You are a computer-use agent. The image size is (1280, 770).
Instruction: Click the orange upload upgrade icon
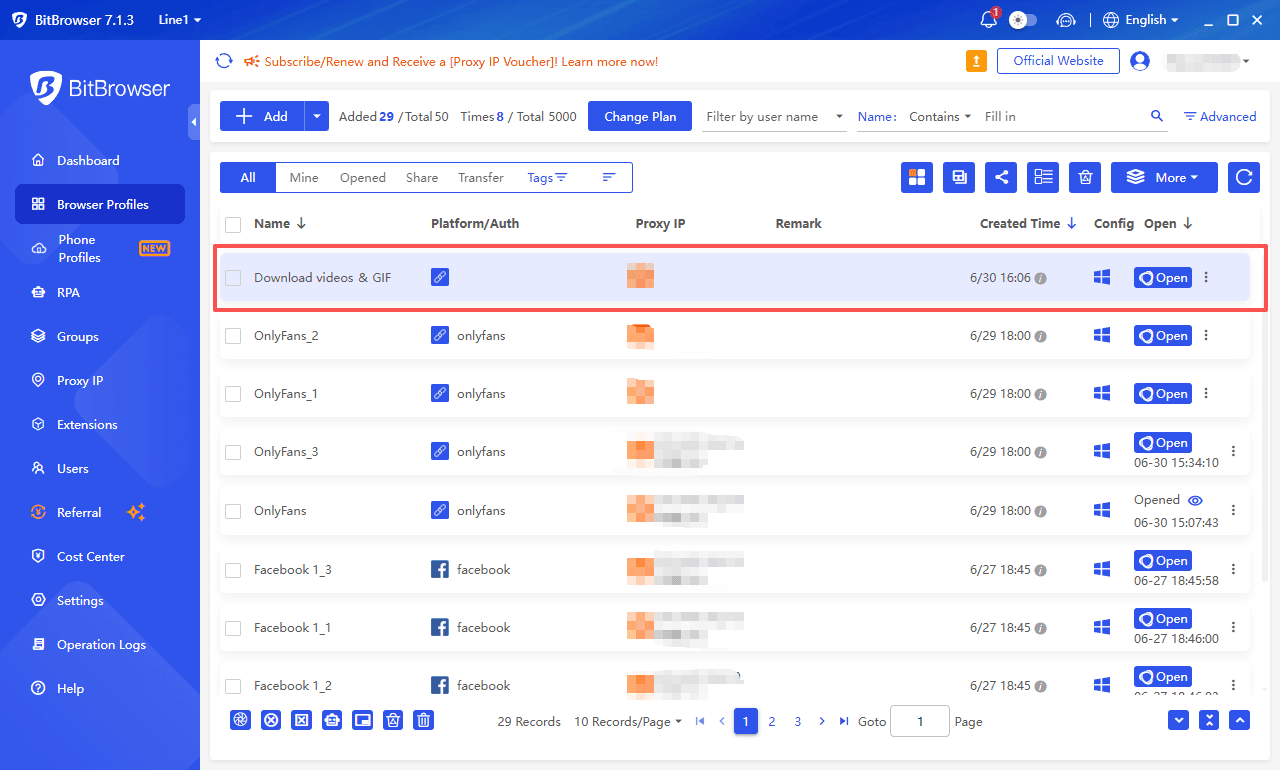click(976, 61)
